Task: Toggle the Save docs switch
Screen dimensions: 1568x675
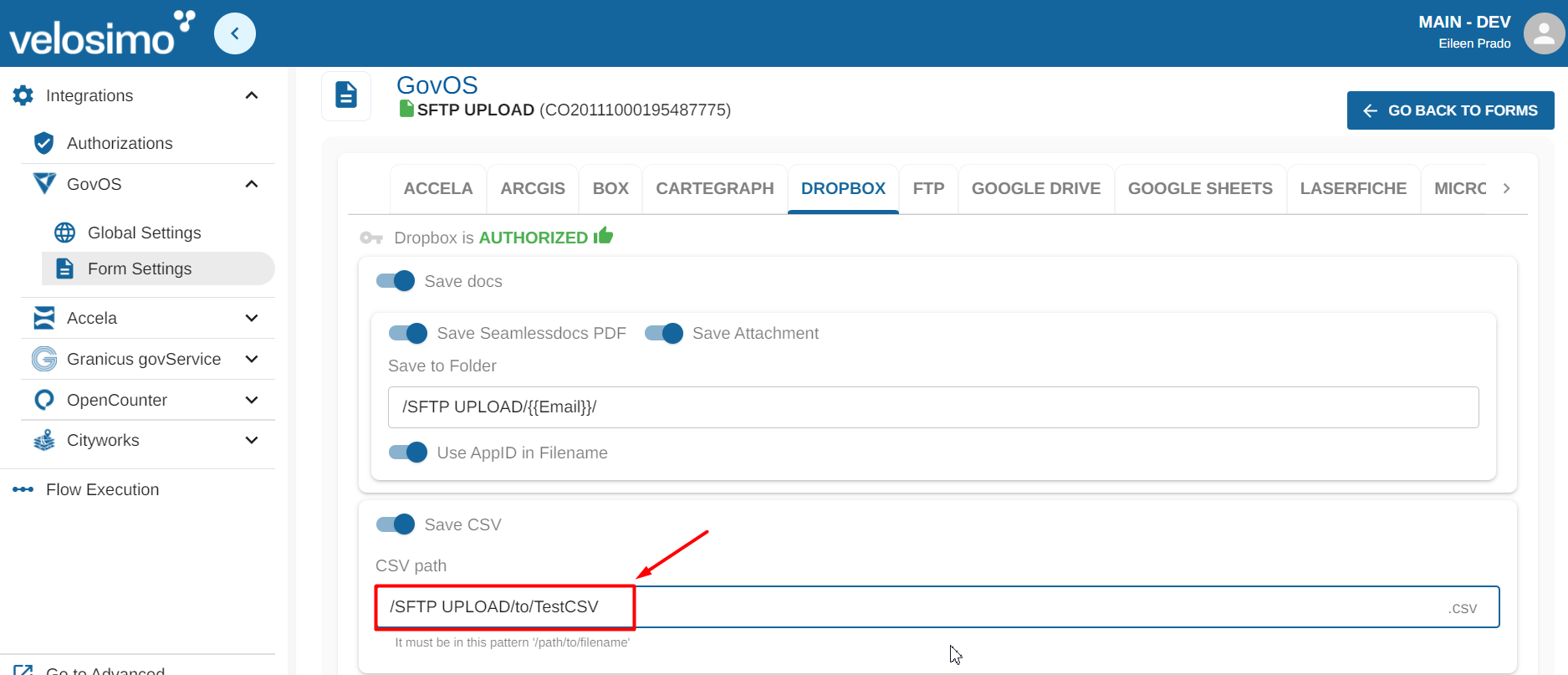Action: coord(396,281)
